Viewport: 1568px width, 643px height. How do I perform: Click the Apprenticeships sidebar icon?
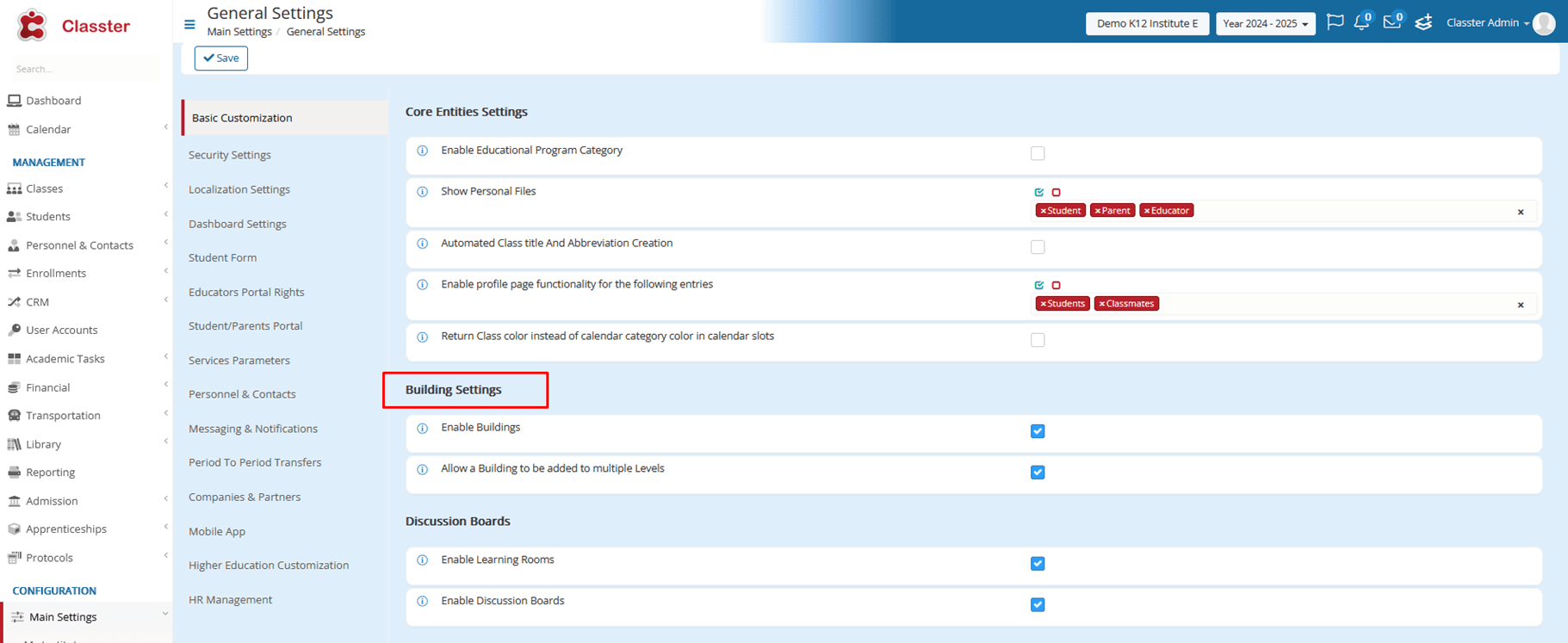(14, 529)
